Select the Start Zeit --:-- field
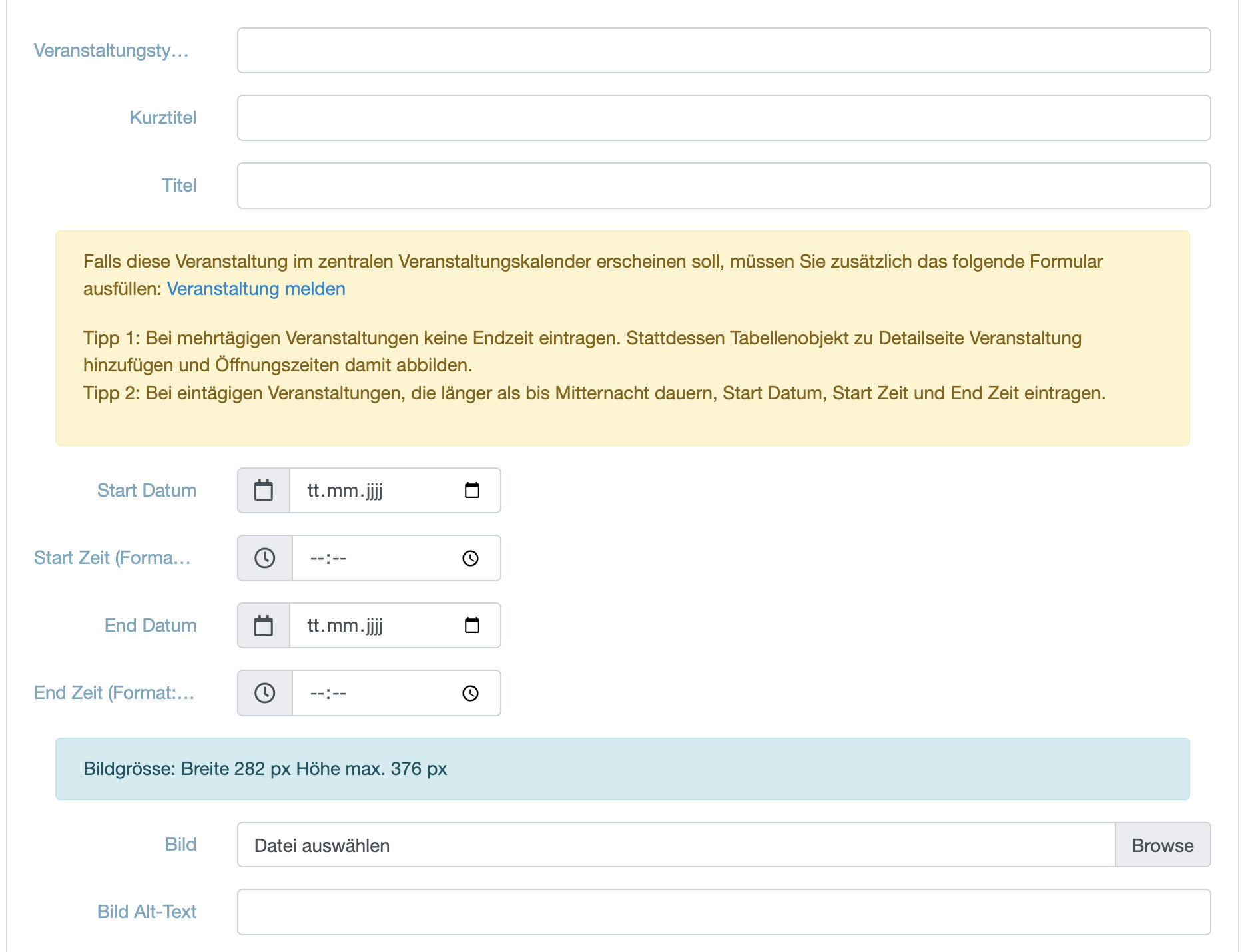 click(x=396, y=558)
